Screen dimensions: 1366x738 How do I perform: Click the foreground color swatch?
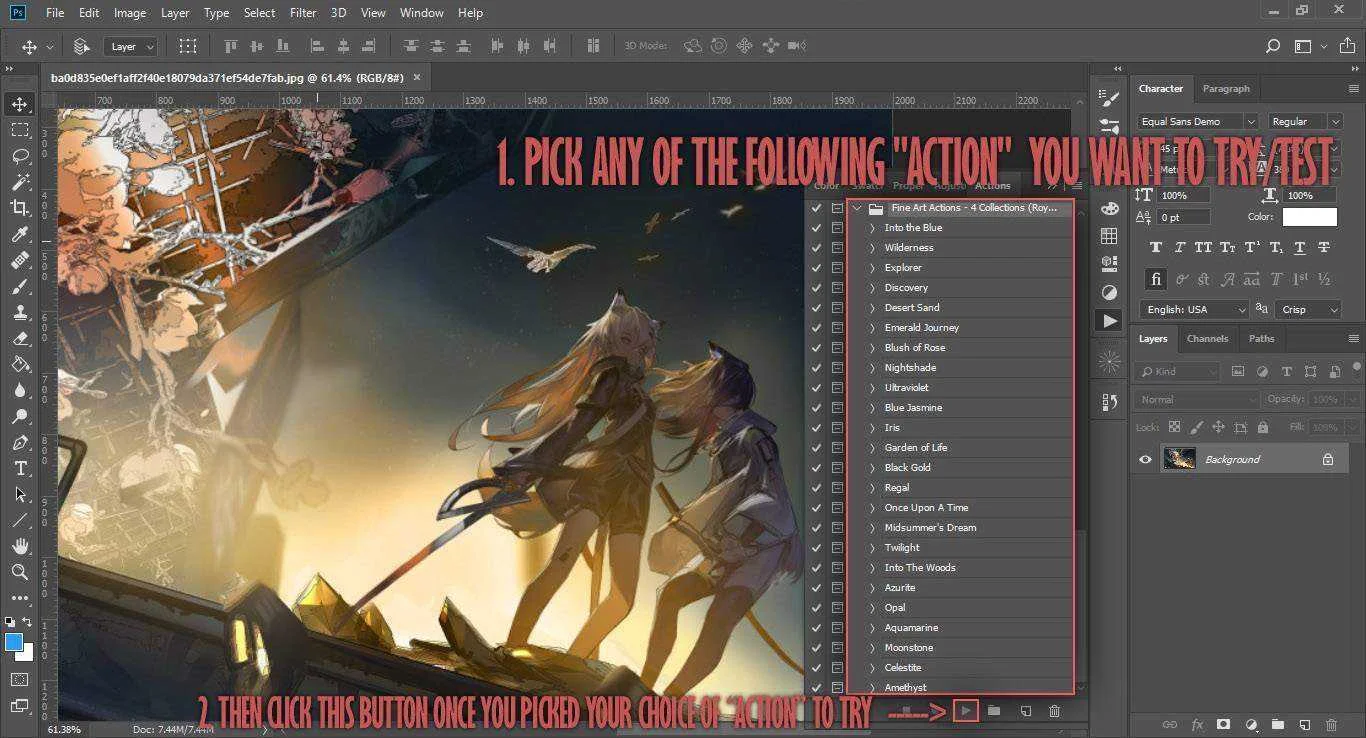13,642
